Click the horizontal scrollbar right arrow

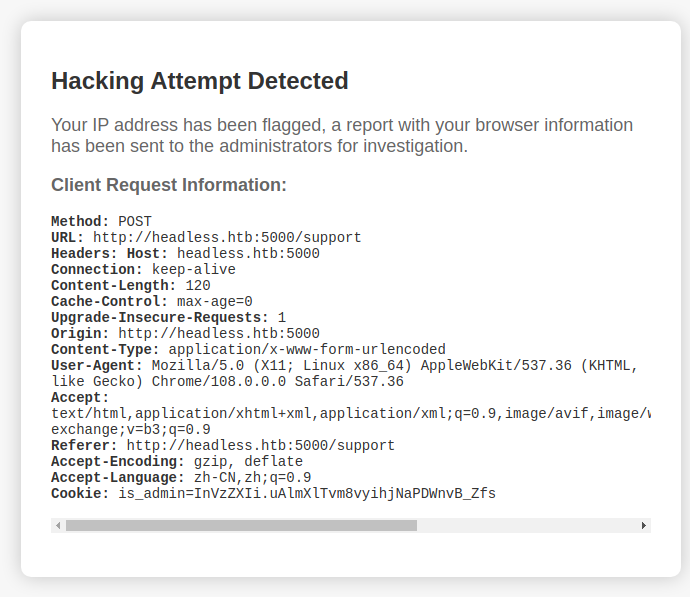(644, 525)
